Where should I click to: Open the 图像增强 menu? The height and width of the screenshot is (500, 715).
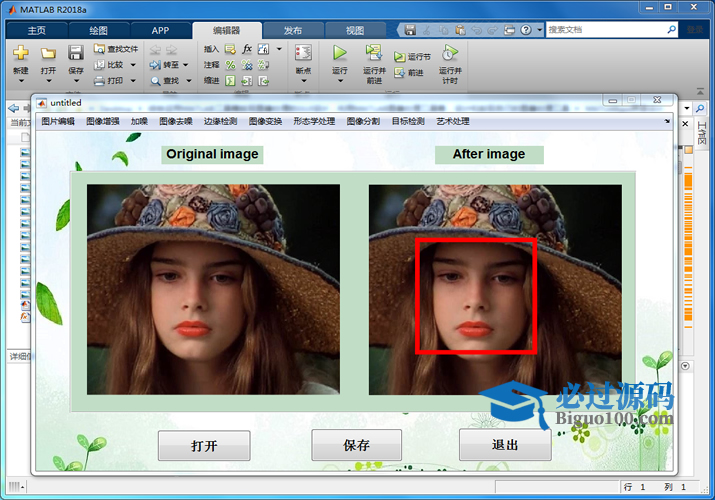(x=103, y=121)
